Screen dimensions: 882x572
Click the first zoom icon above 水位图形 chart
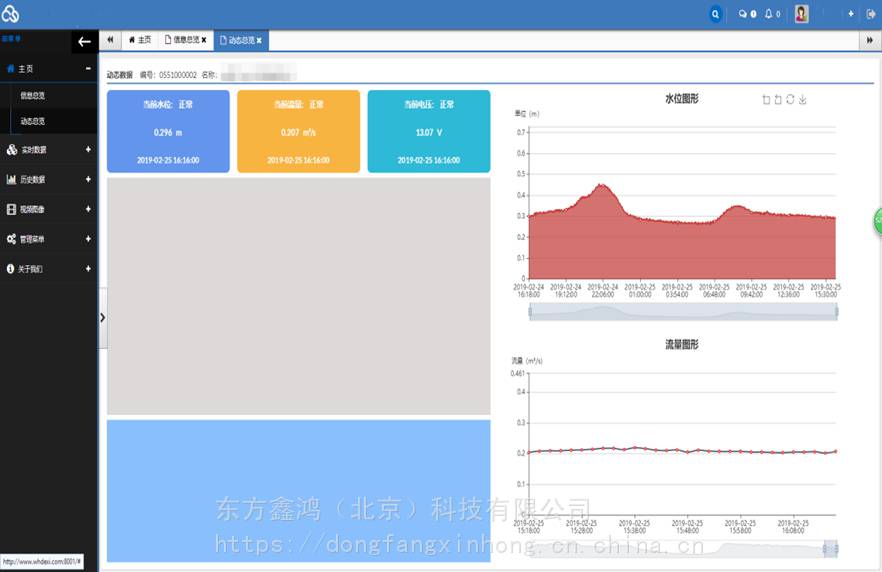[766, 99]
